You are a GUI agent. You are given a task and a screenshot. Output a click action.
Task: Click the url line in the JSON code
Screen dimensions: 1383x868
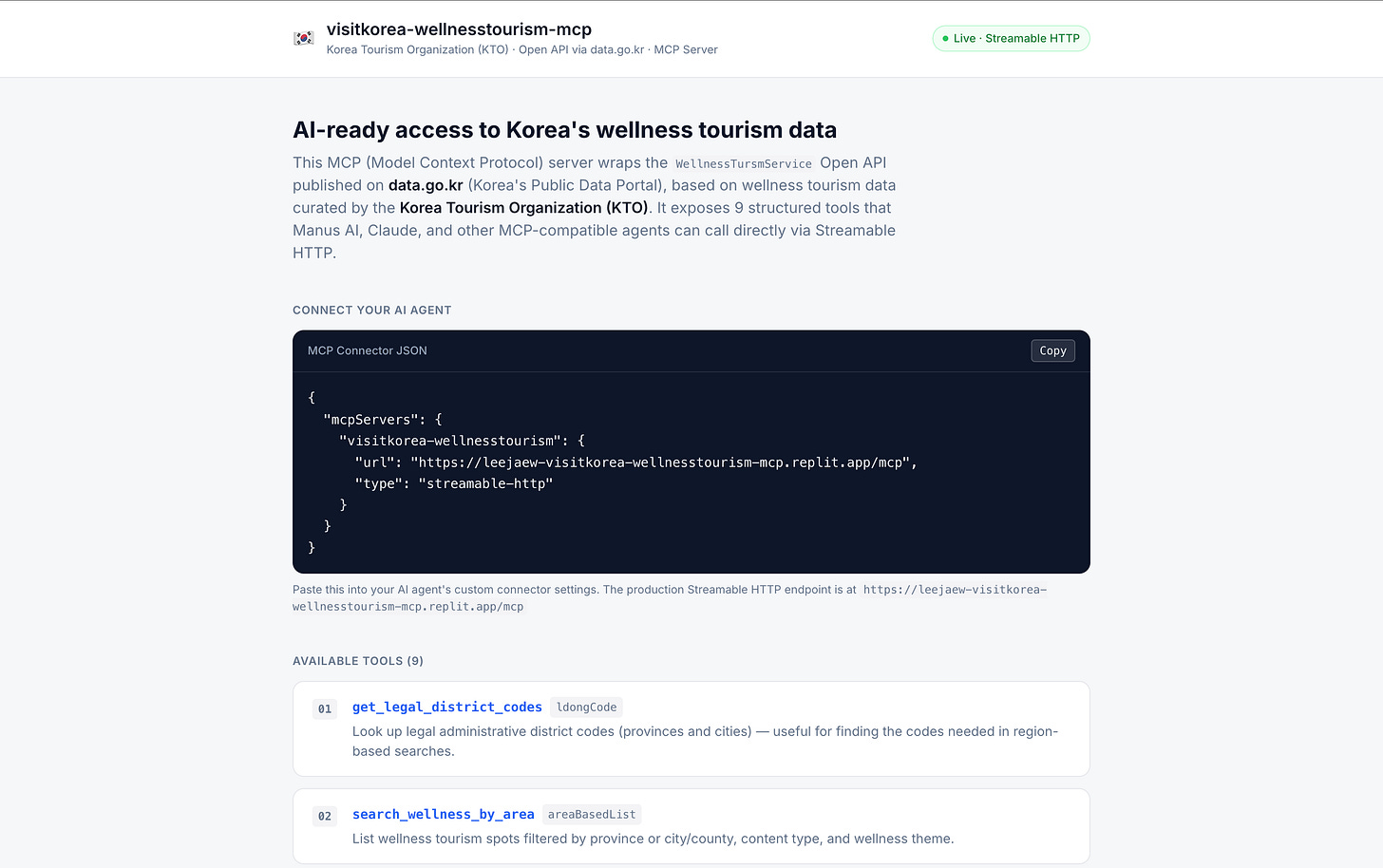pos(635,462)
